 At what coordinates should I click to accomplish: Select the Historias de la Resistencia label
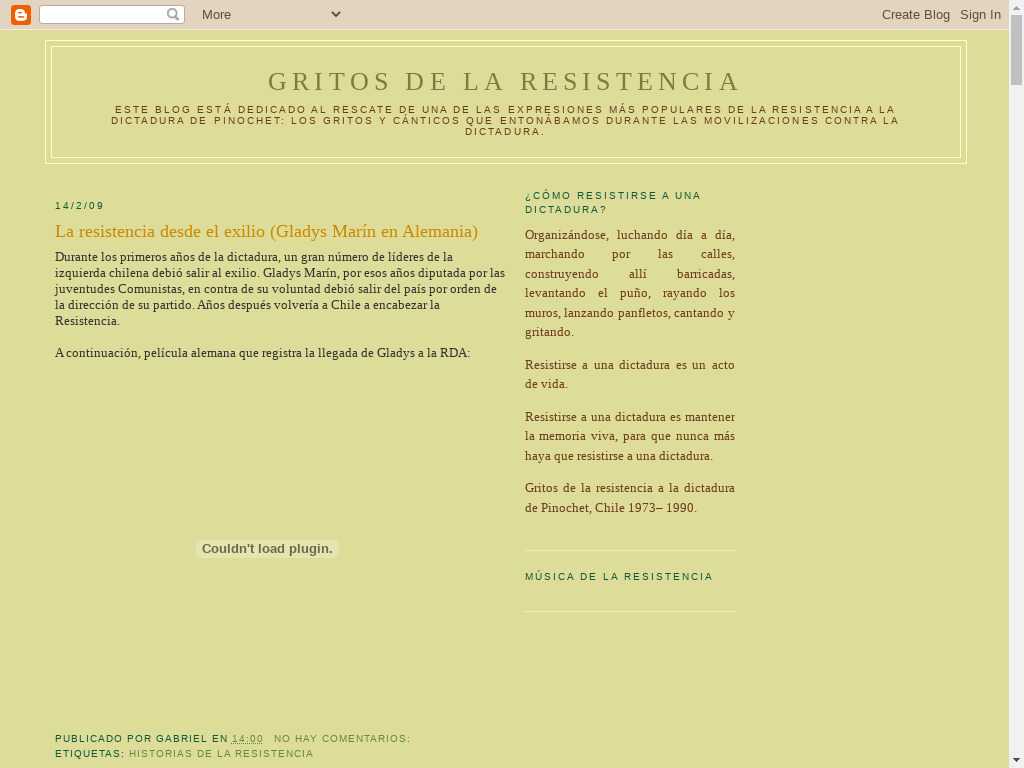pos(221,754)
